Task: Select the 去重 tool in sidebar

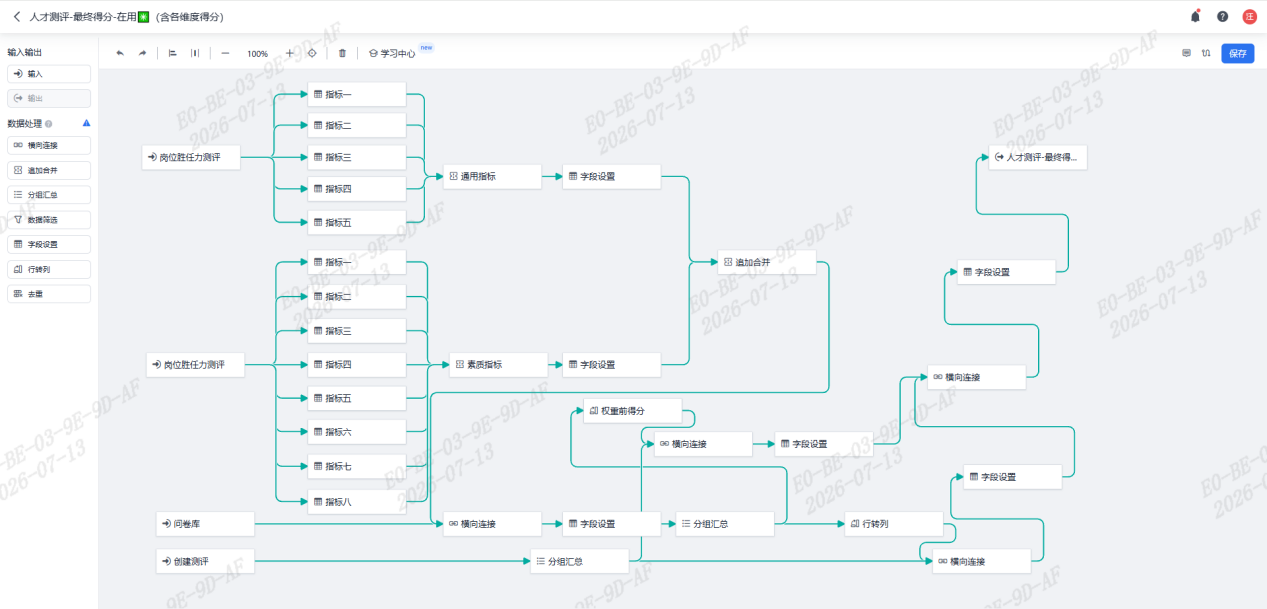Action: (49, 294)
